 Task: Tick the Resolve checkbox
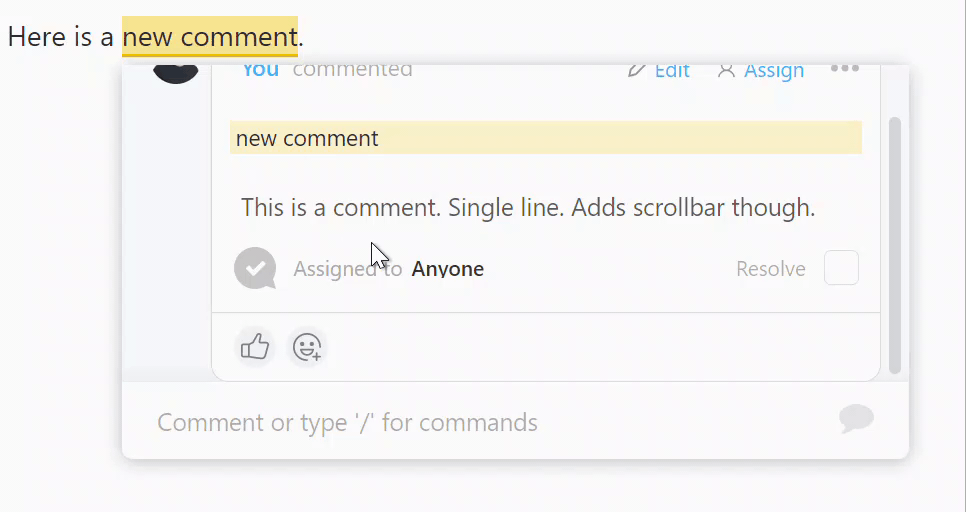tap(841, 267)
